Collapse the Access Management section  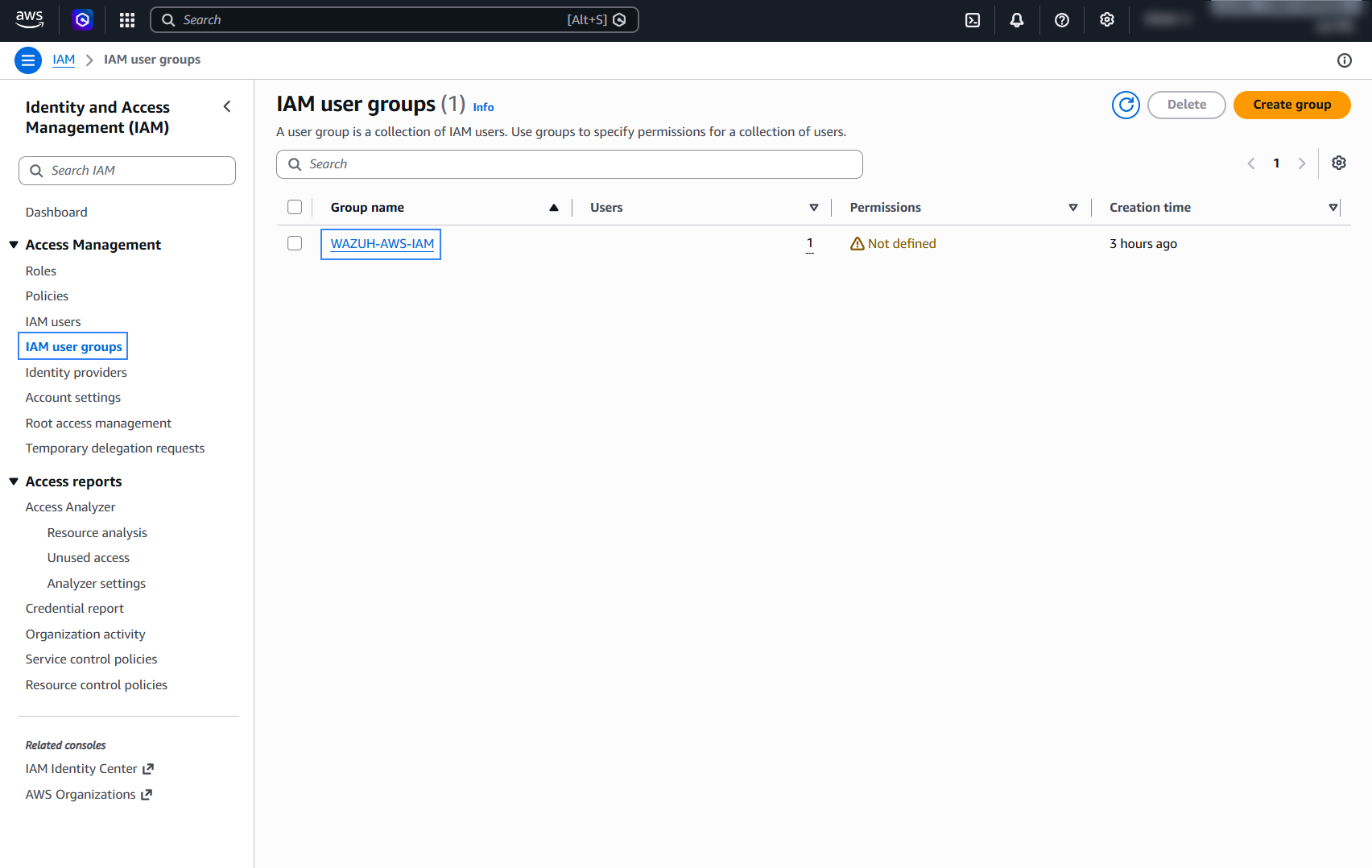(14, 245)
